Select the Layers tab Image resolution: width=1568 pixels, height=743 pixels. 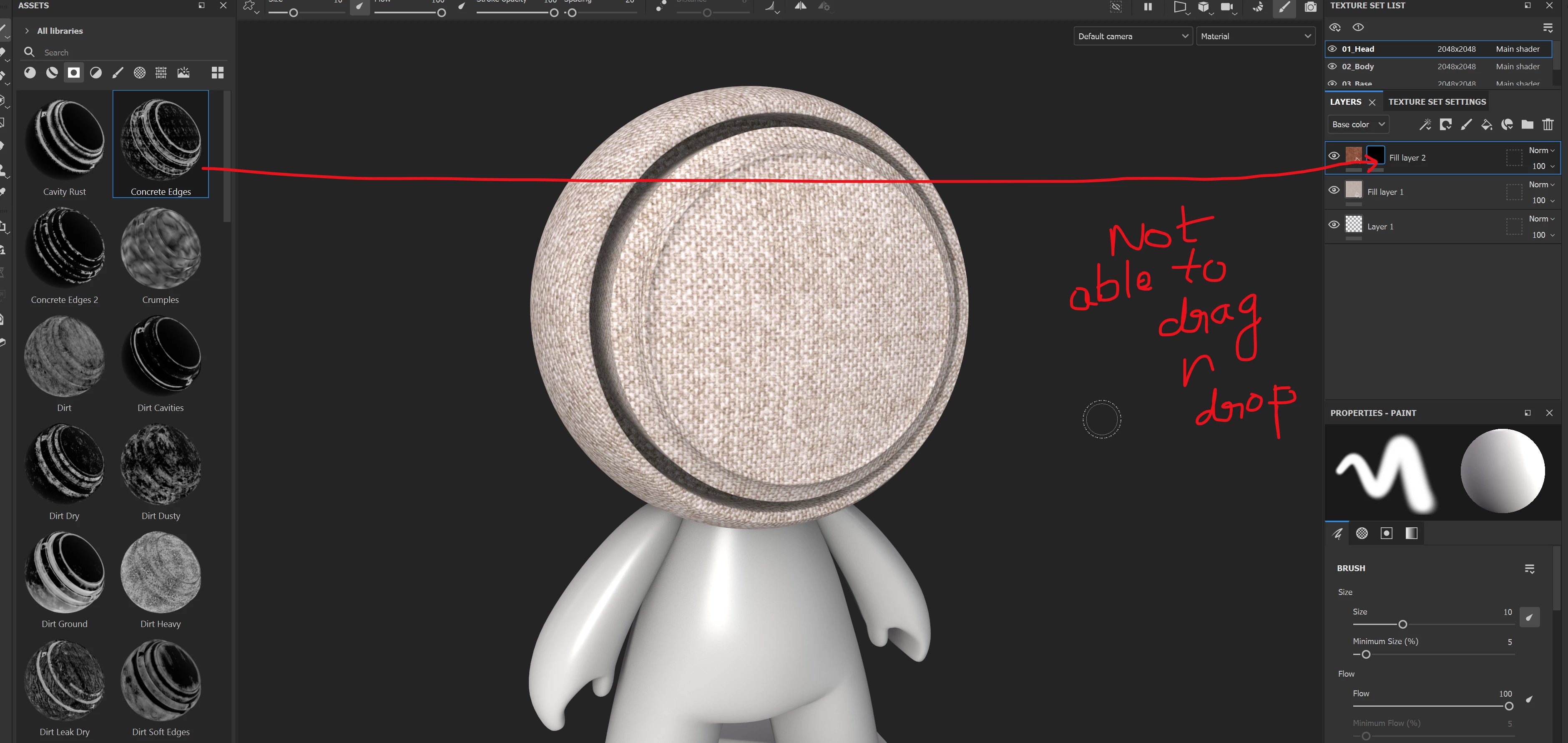[x=1345, y=102]
